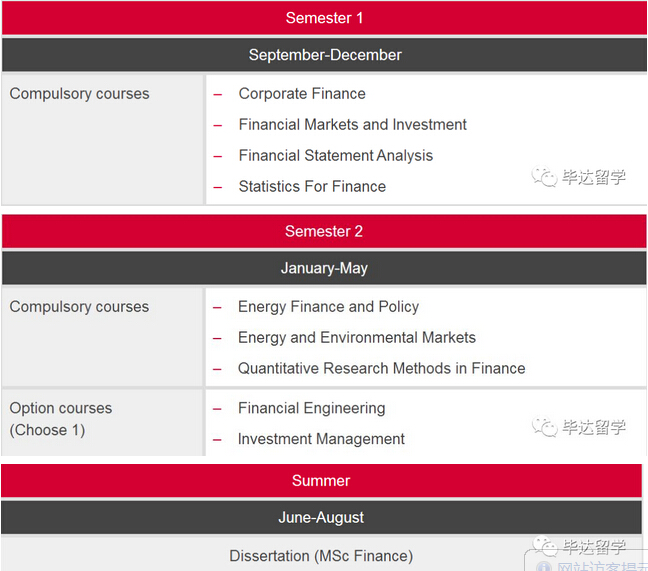This screenshot has height=571, width=648.
Task: Click Energy and Environmental Markets course
Action: click(357, 338)
